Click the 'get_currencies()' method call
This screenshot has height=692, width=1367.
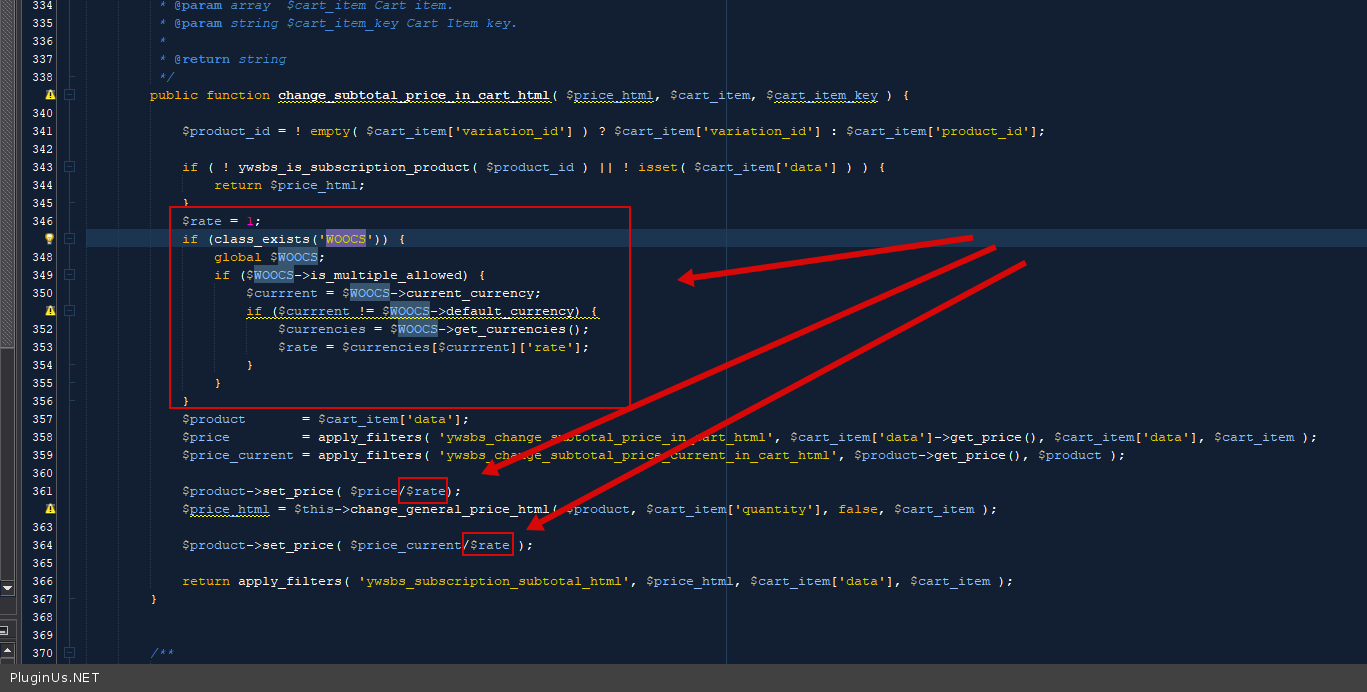coord(518,329)
